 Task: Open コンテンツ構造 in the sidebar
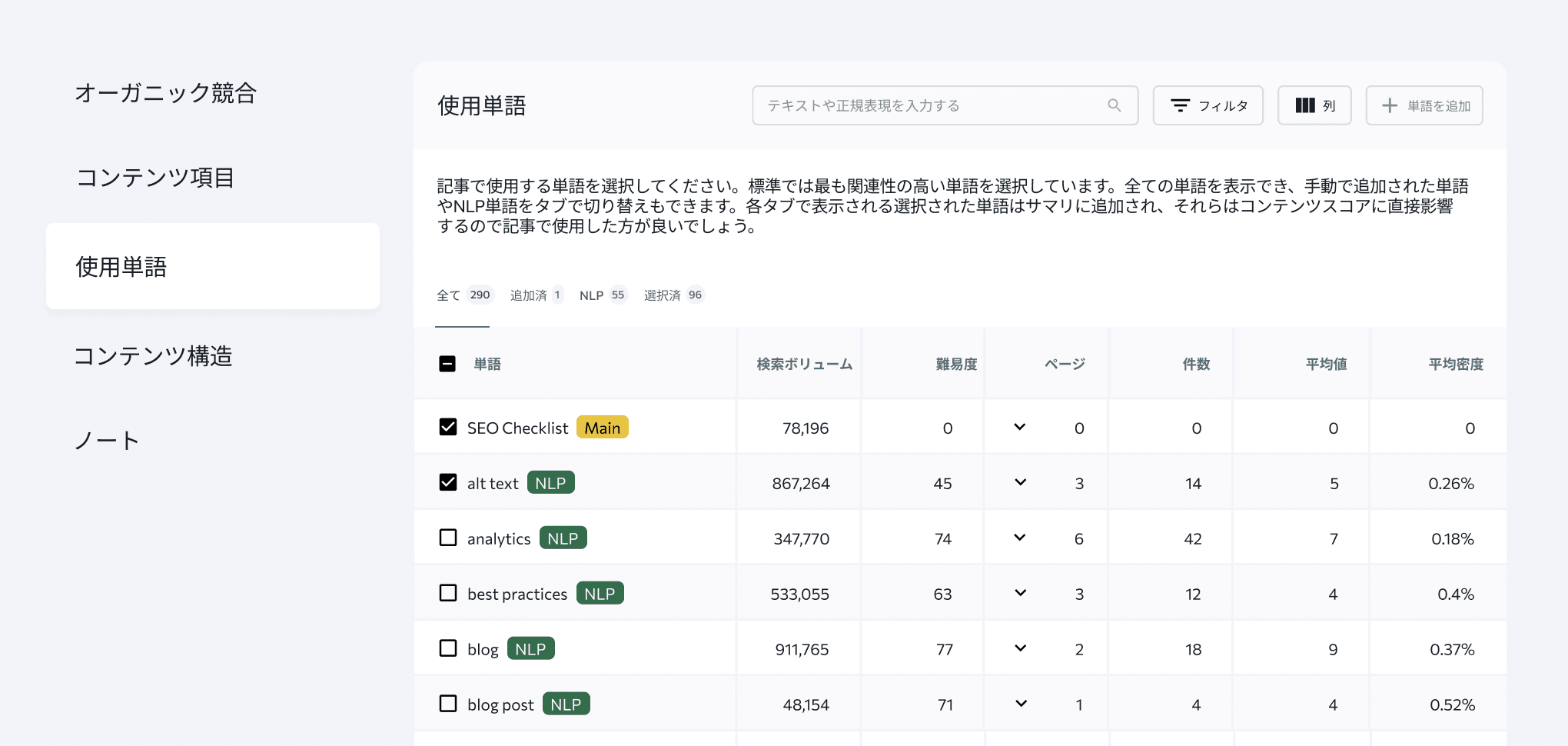(x=153, y=356)
